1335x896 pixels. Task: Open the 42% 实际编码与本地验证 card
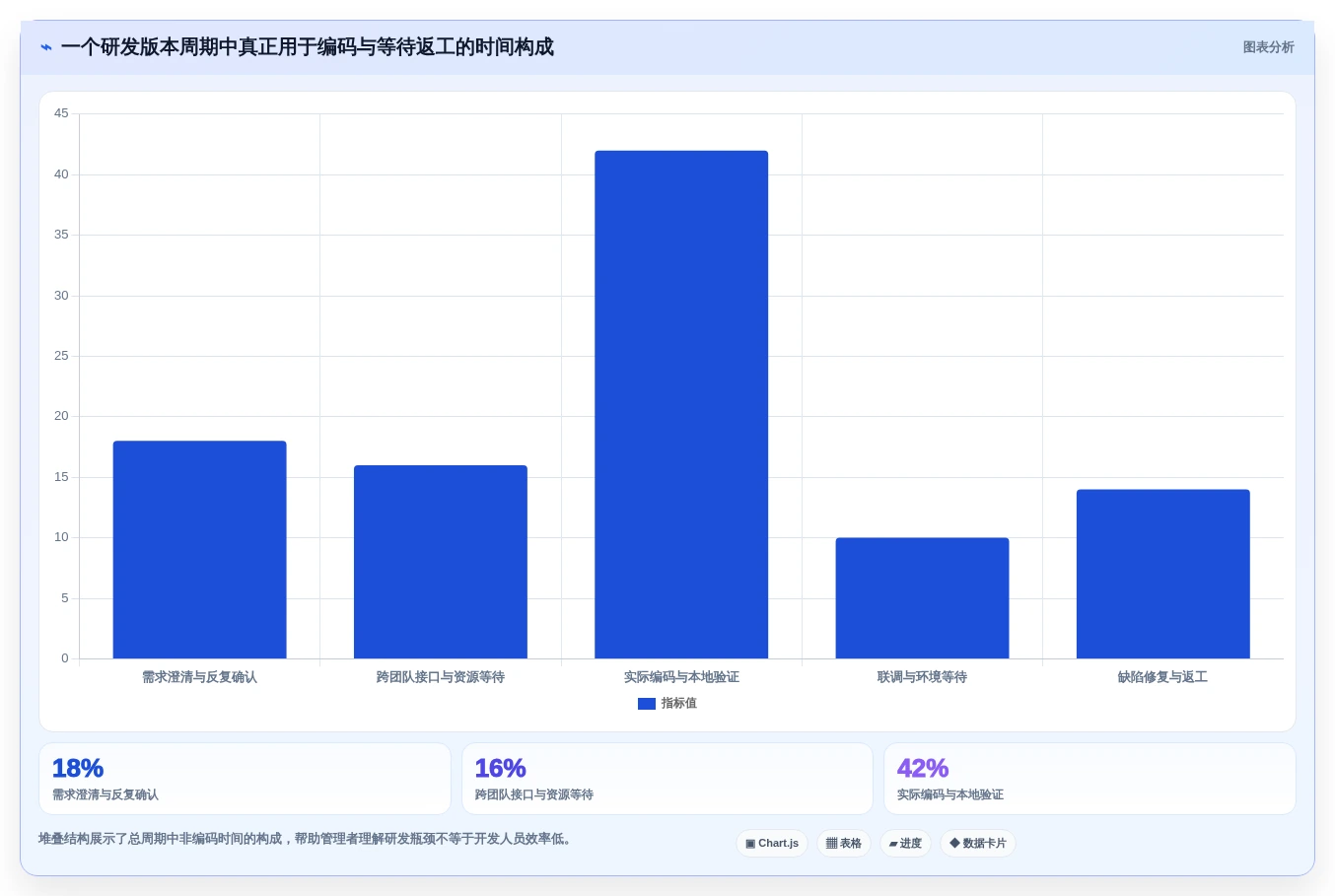click(1089, 779)
